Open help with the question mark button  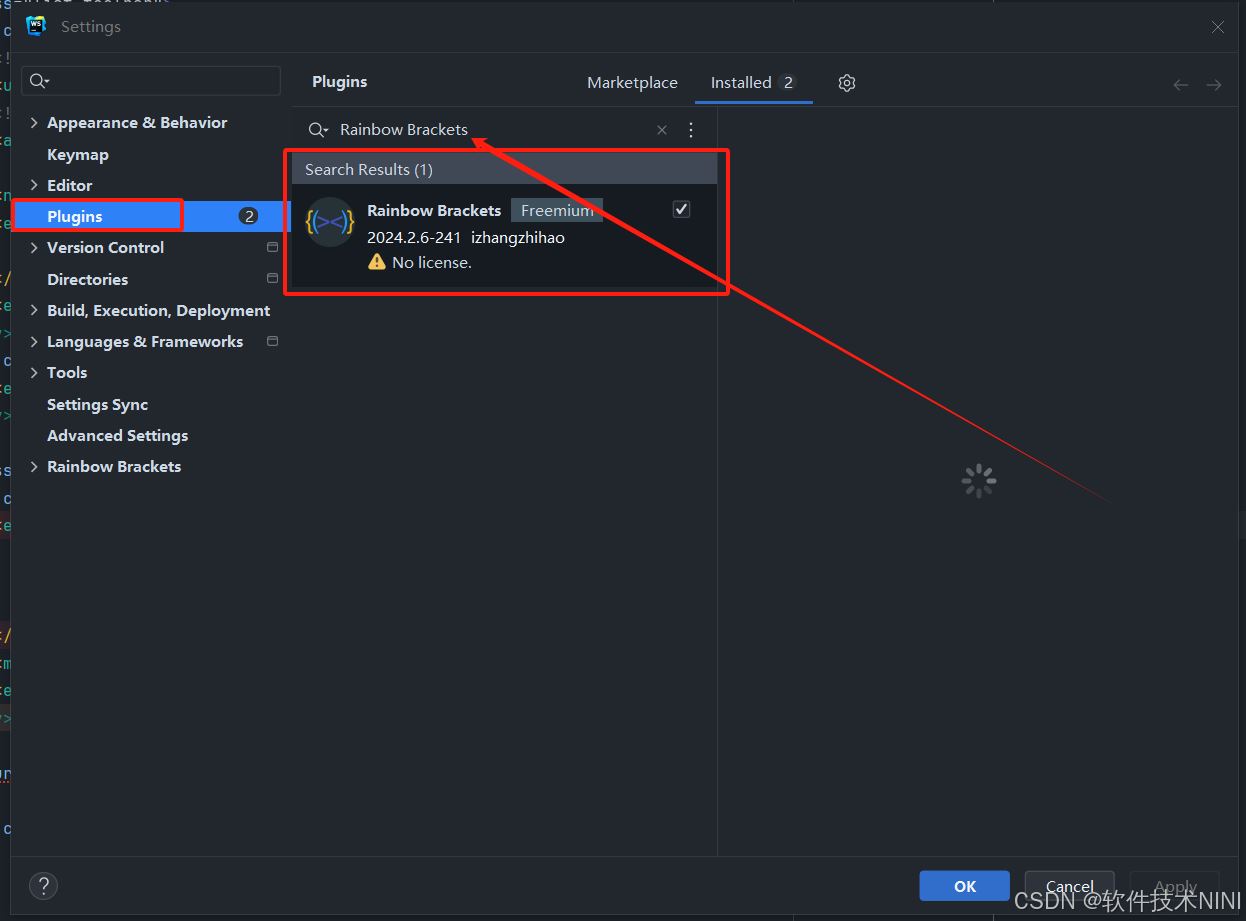click(44, 885)
